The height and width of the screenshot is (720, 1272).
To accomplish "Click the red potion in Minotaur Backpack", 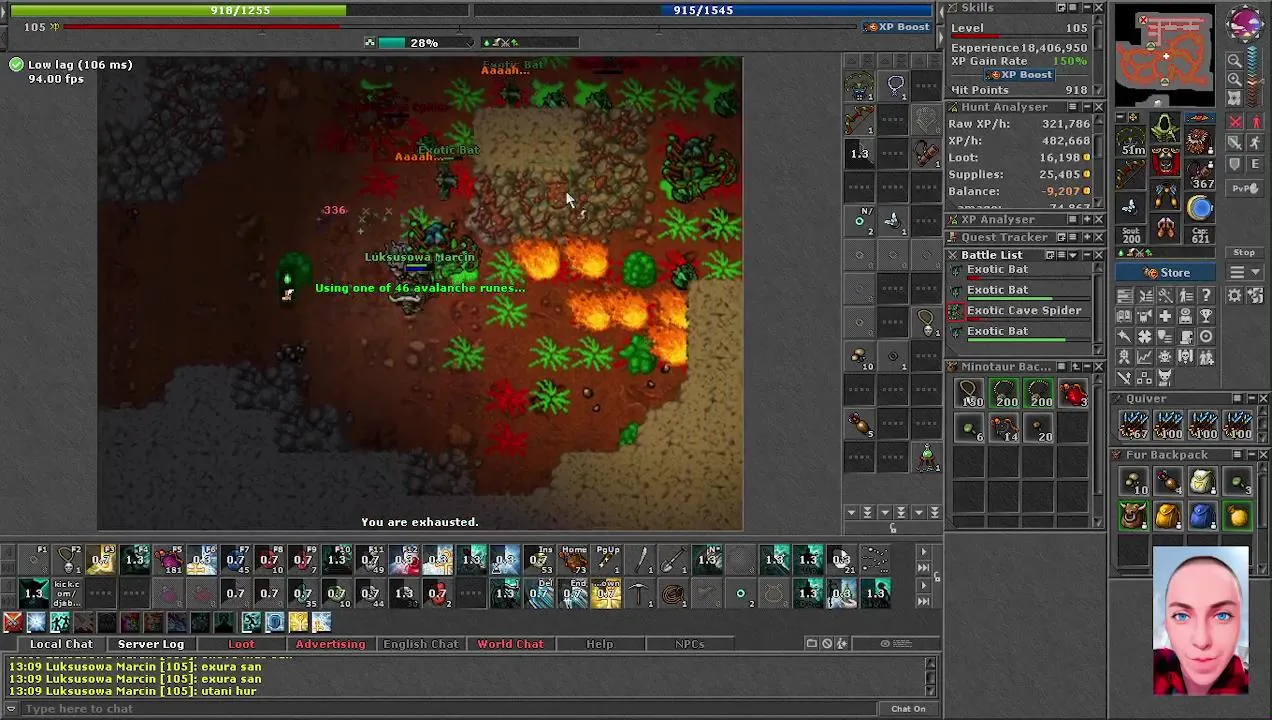I will (1072, 395).
